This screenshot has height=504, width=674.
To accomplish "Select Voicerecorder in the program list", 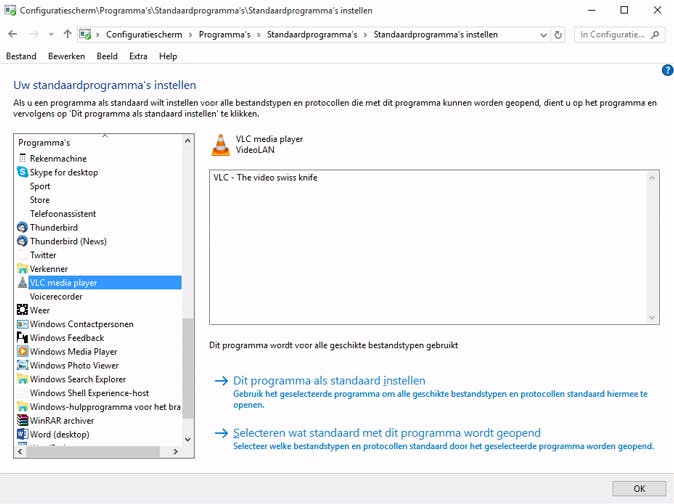I will (x=56, y=296).
